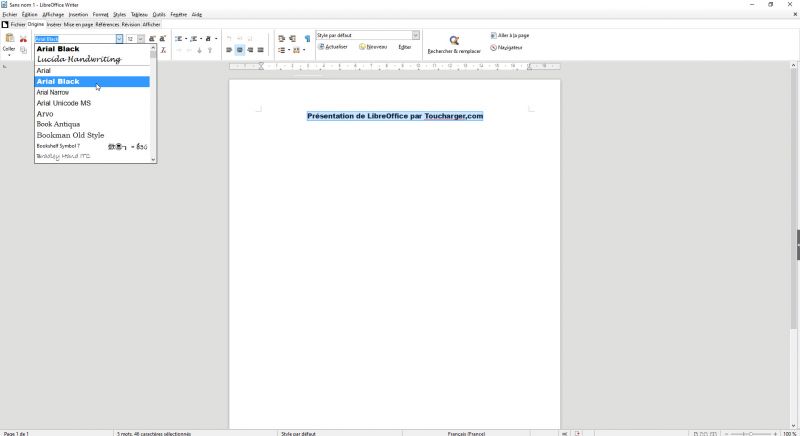This screenshot has height=436, width=800.
Task: Open the Styles menu
Action: [119, 15]
